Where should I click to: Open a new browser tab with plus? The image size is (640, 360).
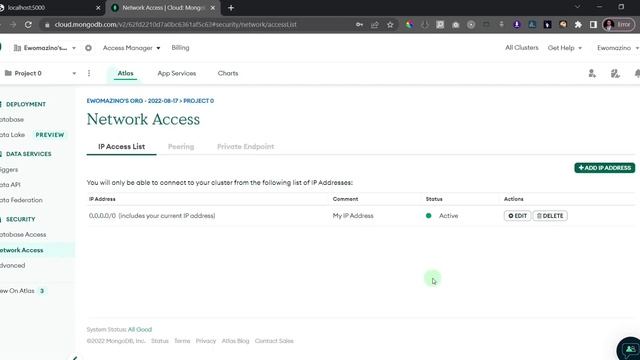(x=231, y=8)
